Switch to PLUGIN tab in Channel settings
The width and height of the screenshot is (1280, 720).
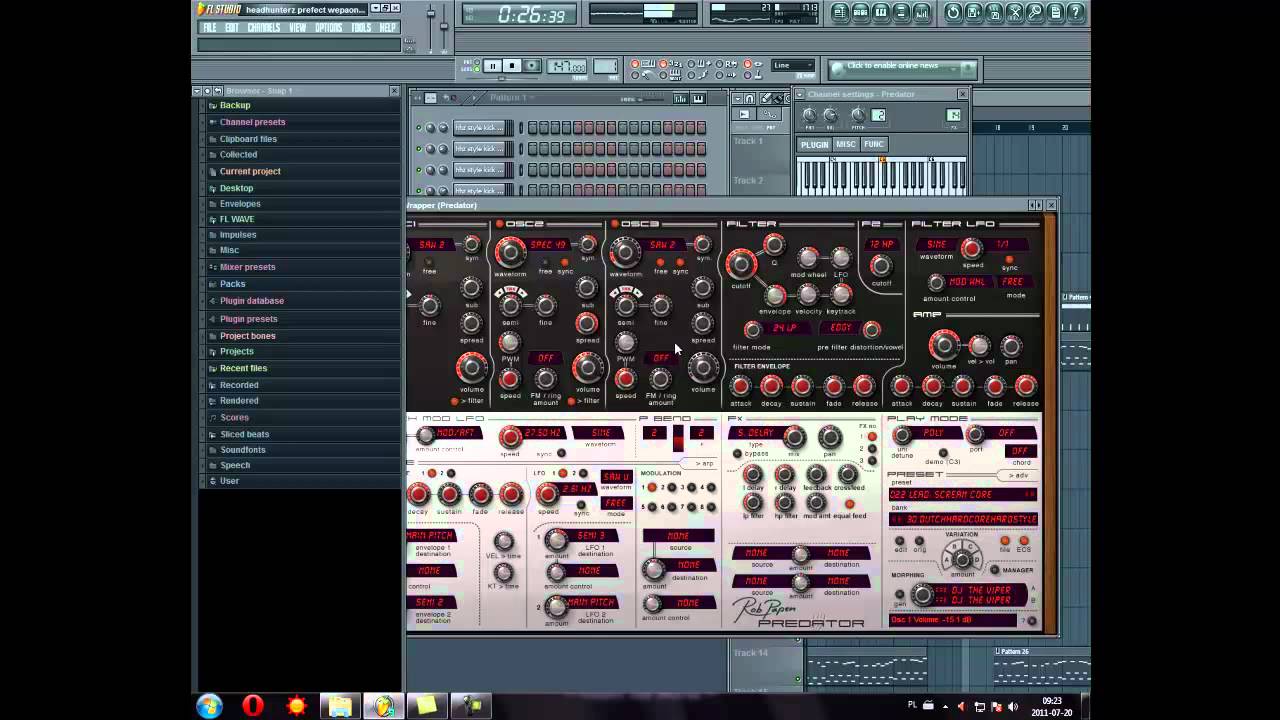click(814, 144)
